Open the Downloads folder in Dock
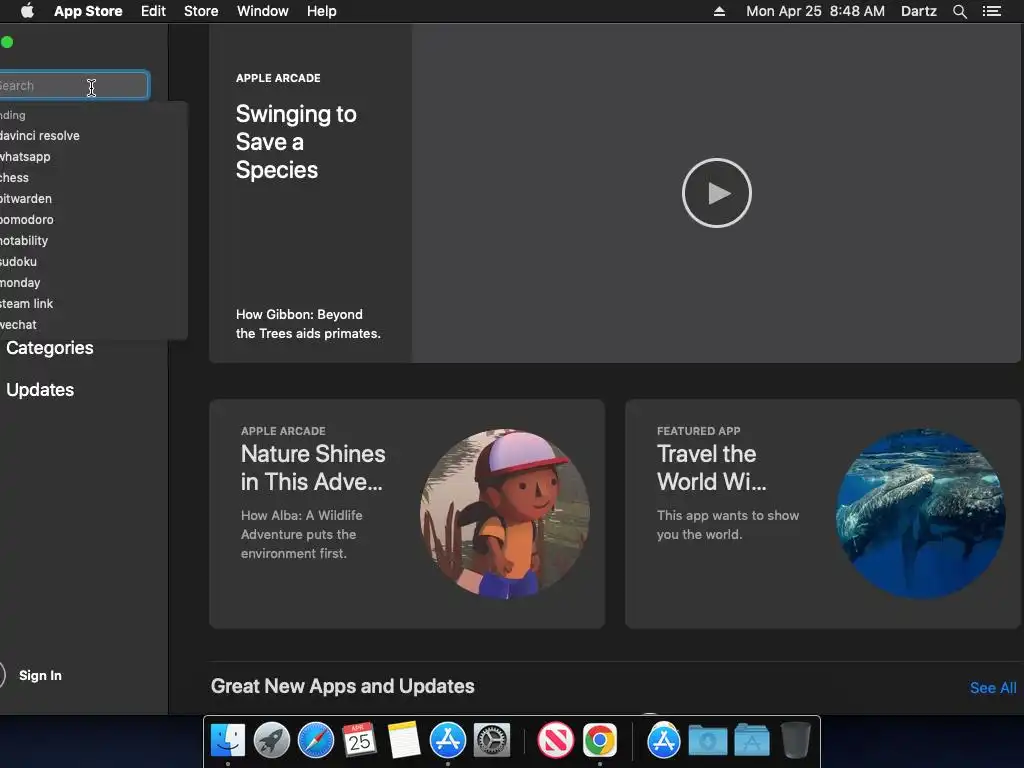The height and width of the screenshot is (768, 1024). pos(707,740)
